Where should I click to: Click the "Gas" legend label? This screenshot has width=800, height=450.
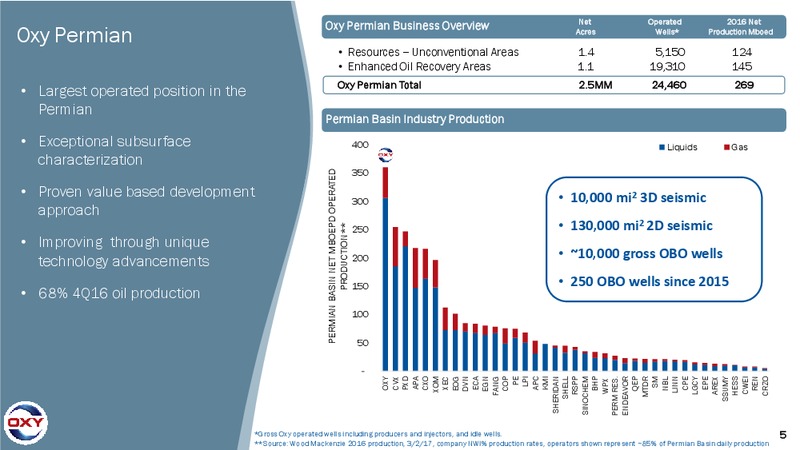pyautogui.click(x=739, y=147)
